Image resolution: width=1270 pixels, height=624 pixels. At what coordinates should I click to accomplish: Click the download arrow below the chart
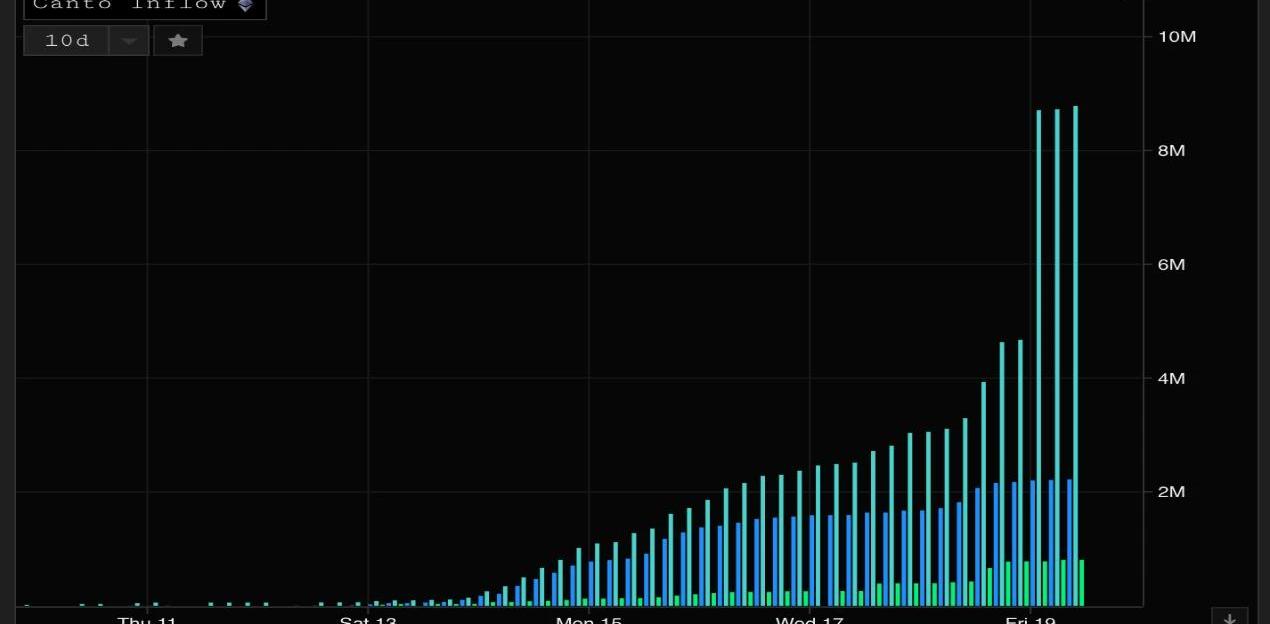pyautogui.click(x=1229, y=617)
